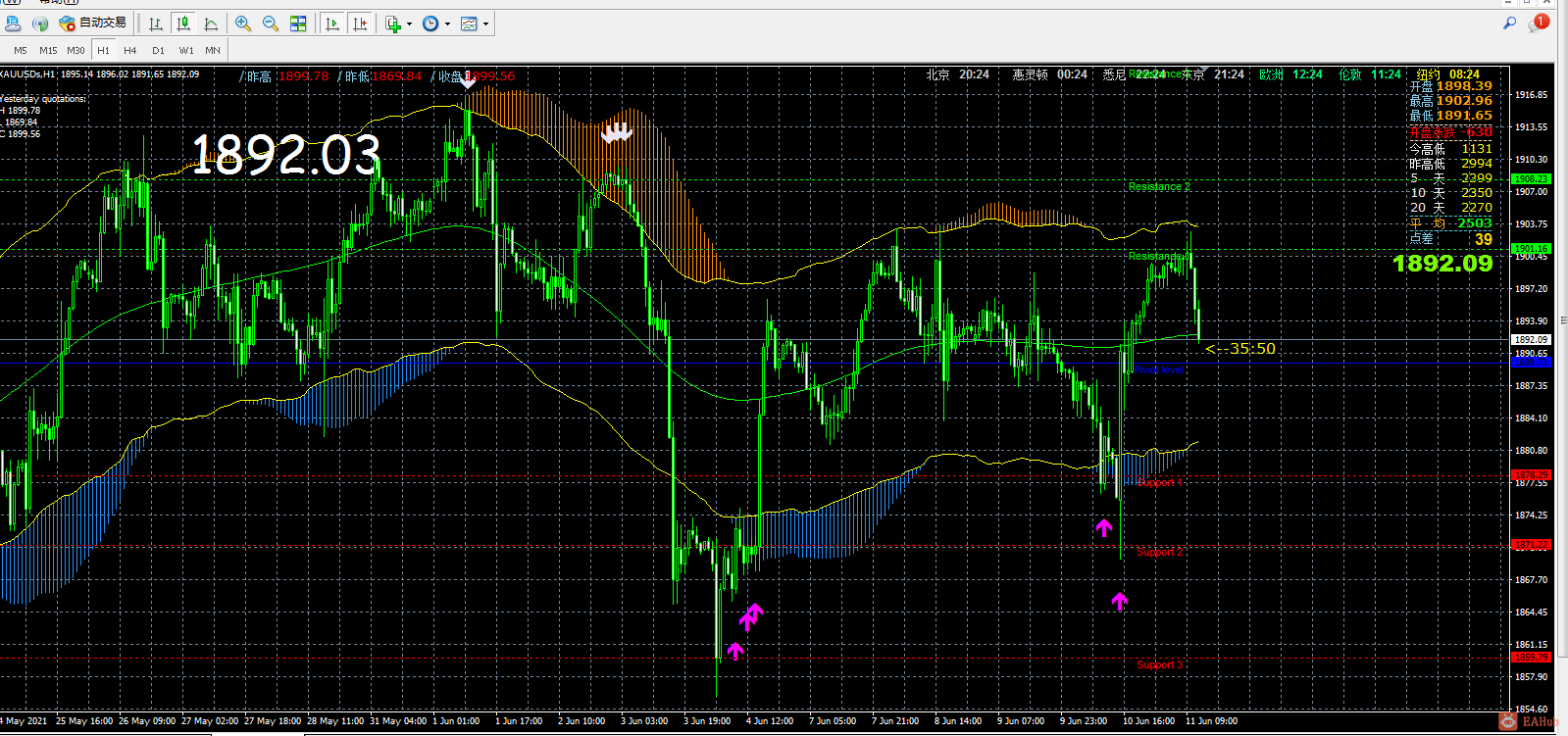Tile chart windows with the grid icon
The height and width of the screenshot is (736, 1568).
[x=298, y=24]
